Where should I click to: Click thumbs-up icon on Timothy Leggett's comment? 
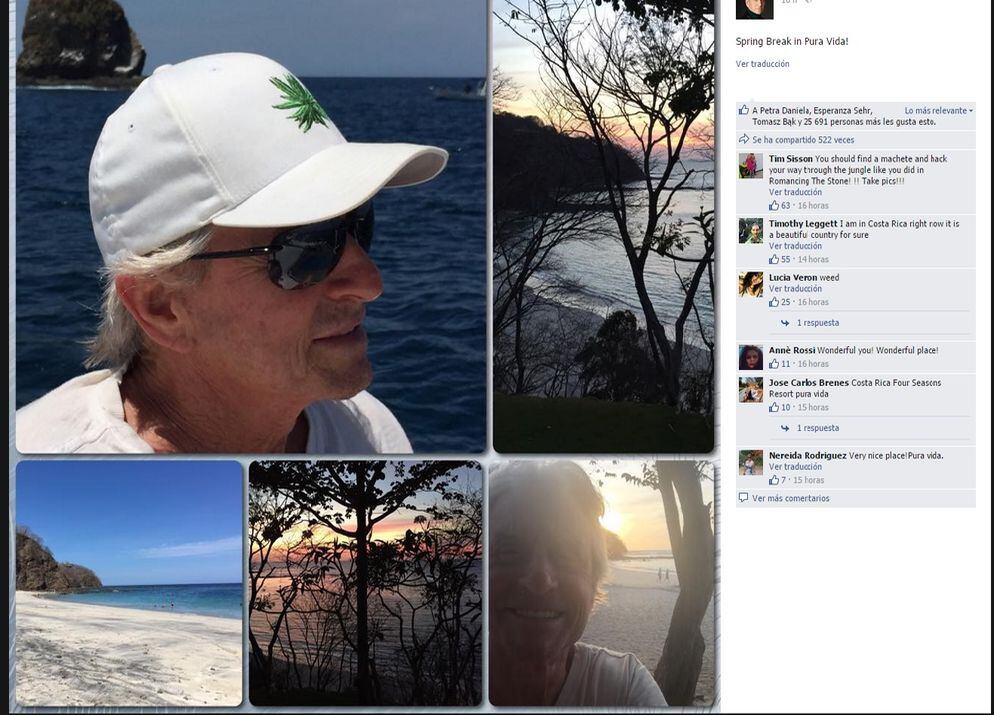click(774, 259)
